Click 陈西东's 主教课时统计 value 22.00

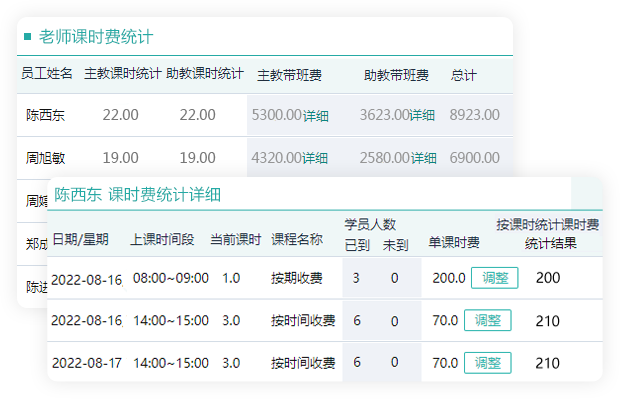(121, 115)
